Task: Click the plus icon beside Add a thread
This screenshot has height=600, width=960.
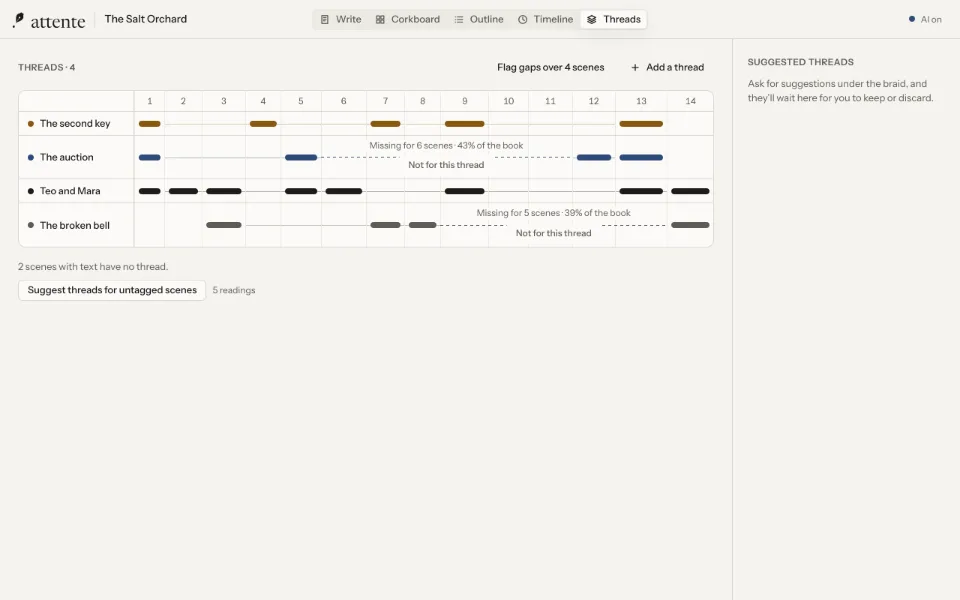Action: click(x=635, y=67)
